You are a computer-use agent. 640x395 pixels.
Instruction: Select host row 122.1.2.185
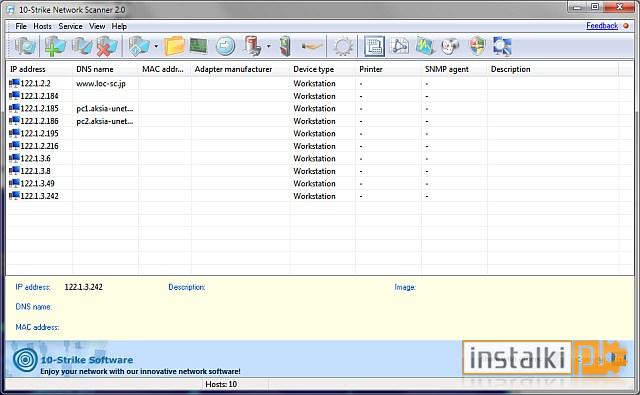pos(320,109)
